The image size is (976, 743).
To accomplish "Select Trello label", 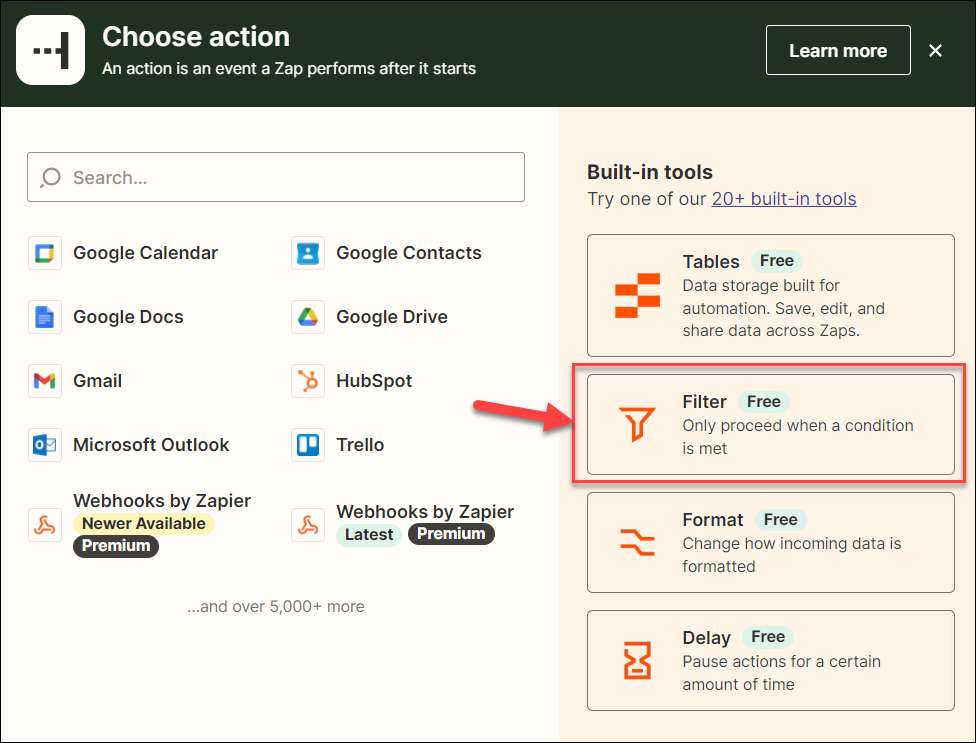I will click(x=360, y=445).
